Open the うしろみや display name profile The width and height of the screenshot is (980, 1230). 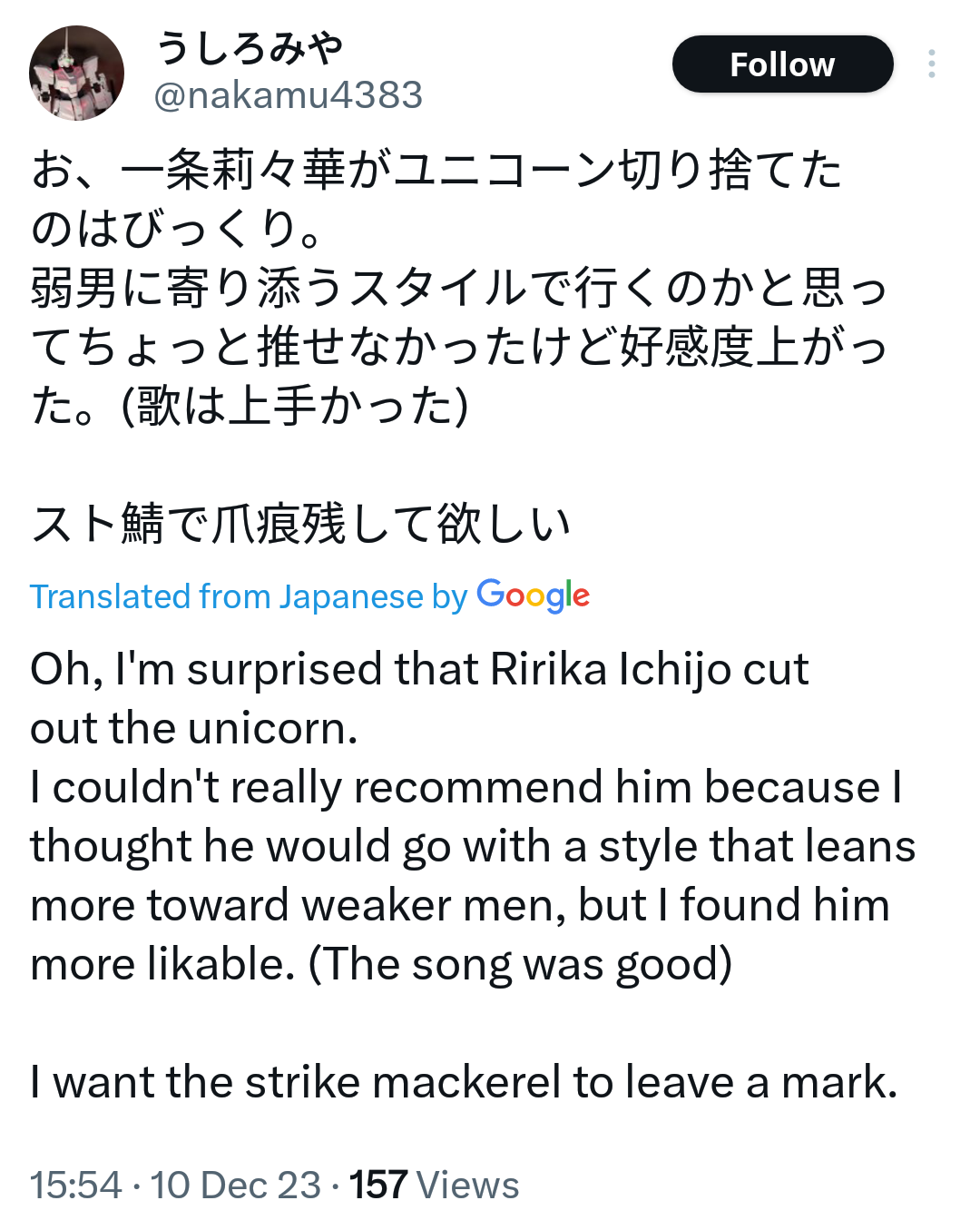point(250,47)
